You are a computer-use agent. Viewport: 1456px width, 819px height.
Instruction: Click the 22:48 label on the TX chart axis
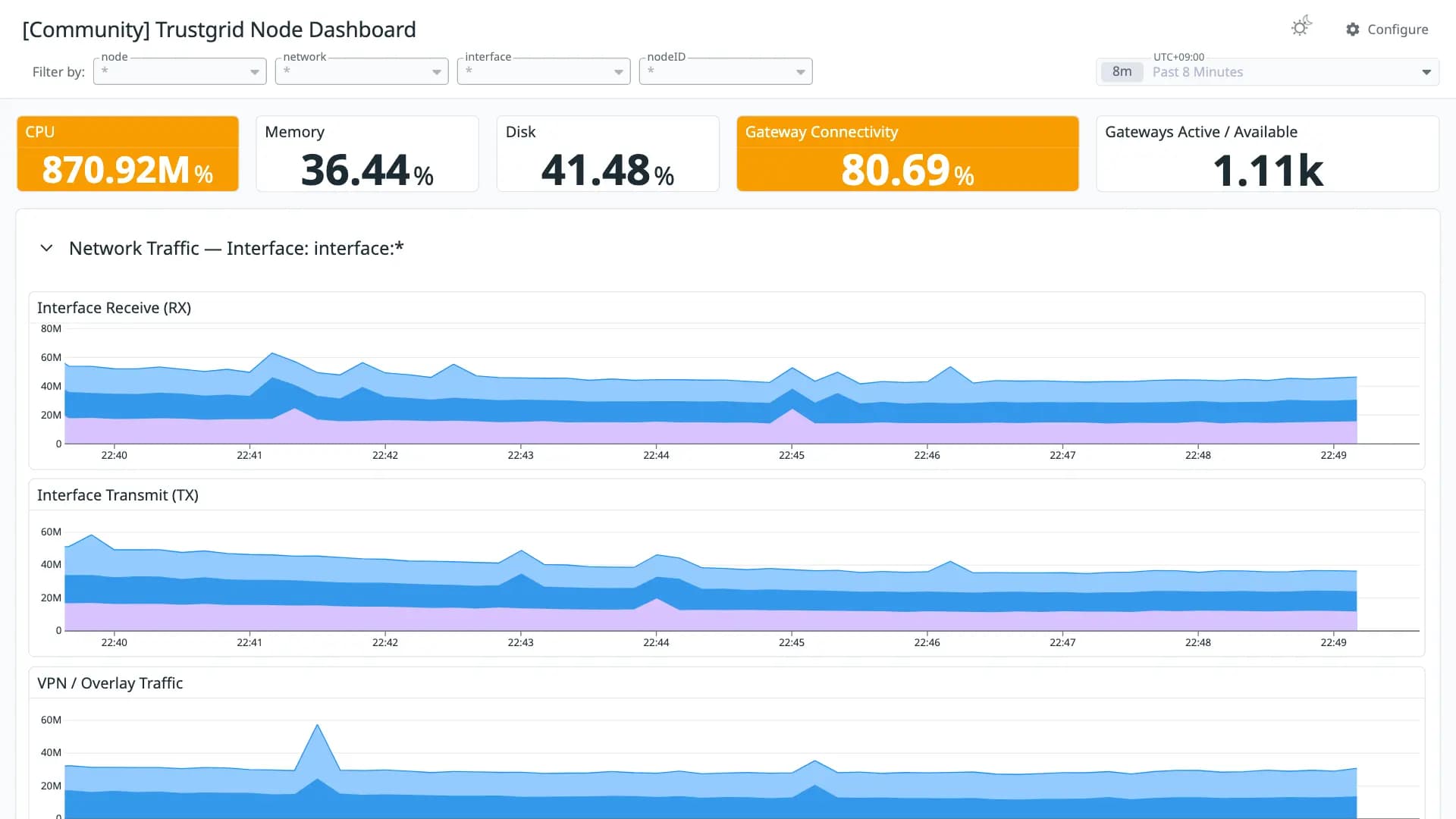1198,642
